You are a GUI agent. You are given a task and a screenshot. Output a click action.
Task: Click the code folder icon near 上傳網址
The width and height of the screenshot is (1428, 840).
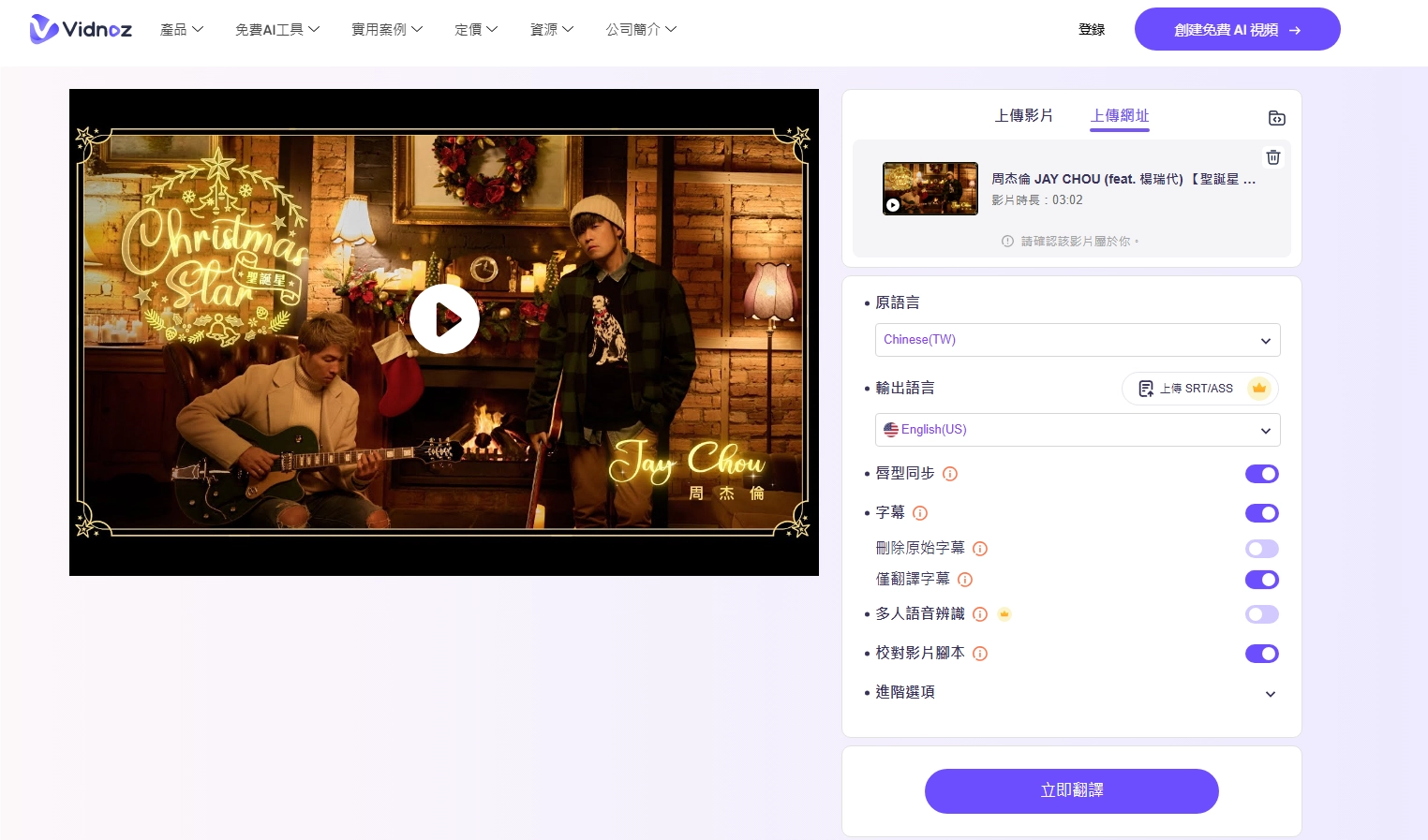[1276, 118]
